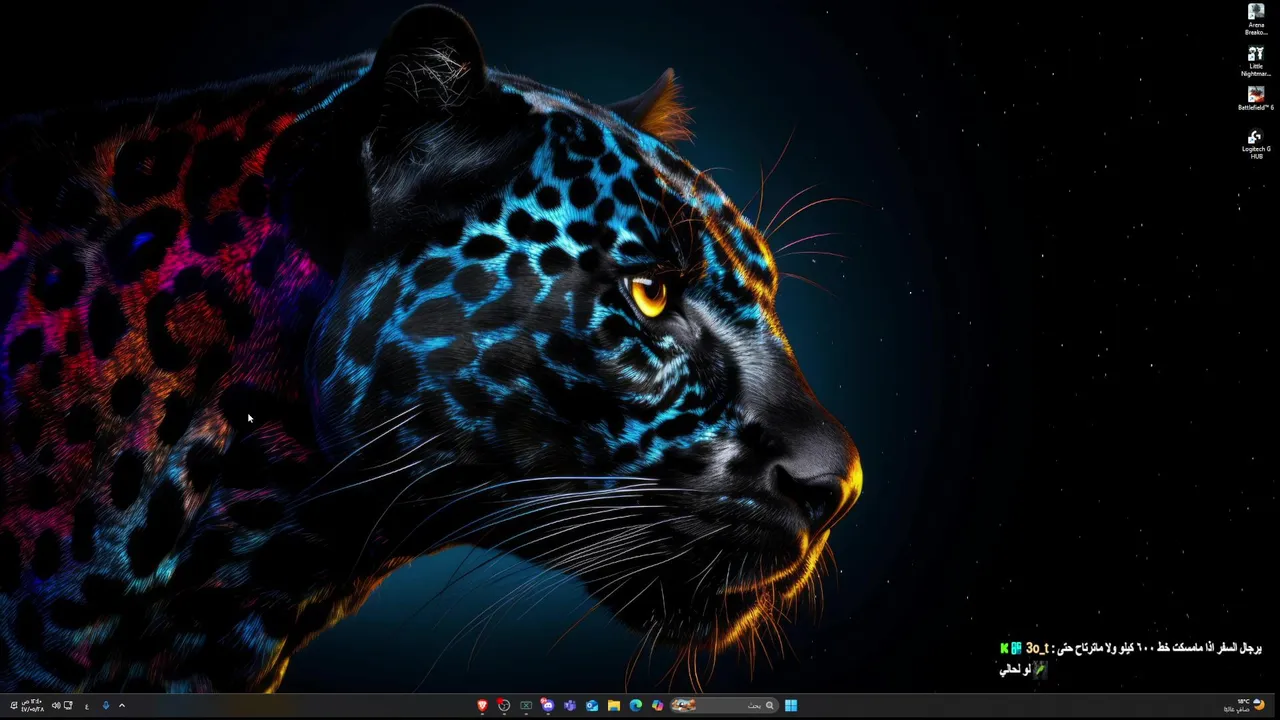
Task: Open the Little Nightmares desktop shortcut
Action: coord(1256,61)
